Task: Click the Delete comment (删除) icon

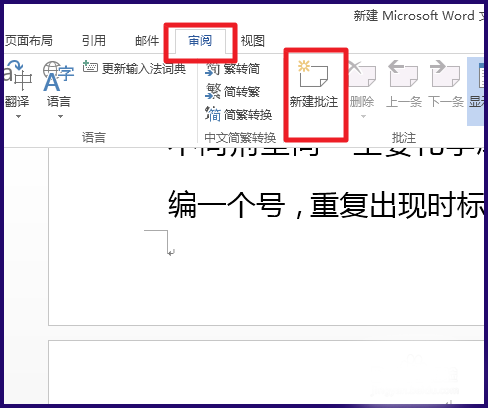Action: pyautogui.click(x=362, y=74)
